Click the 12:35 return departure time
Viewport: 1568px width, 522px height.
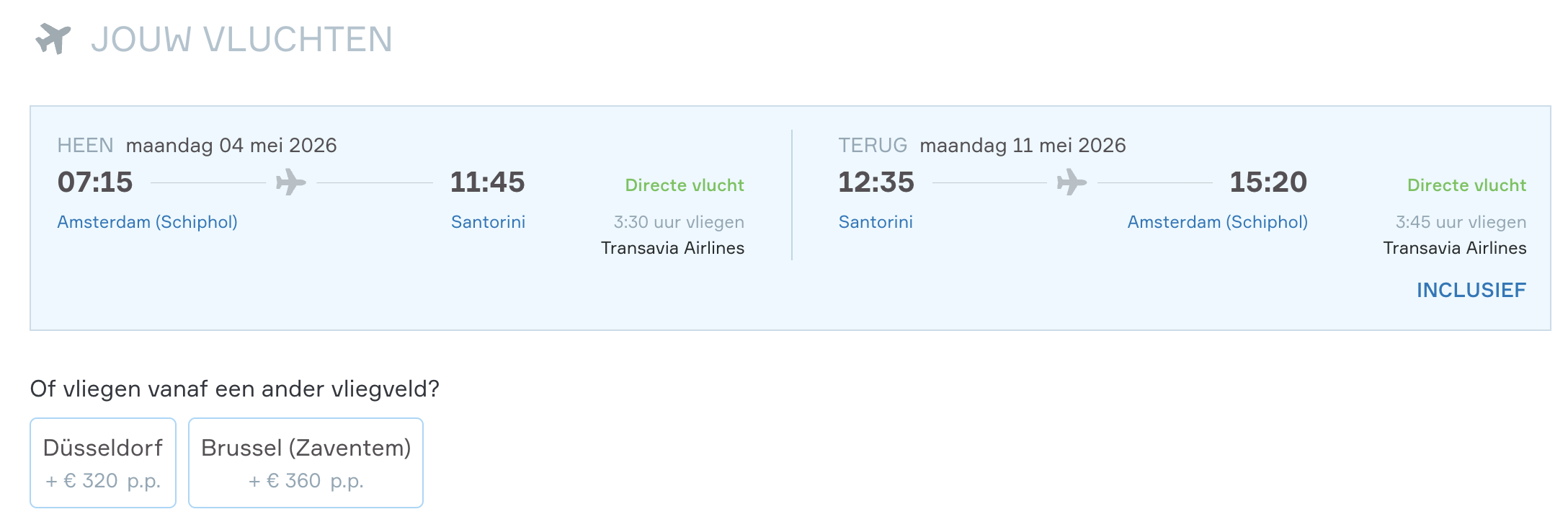pyautogui.click(x=876, y=182)
